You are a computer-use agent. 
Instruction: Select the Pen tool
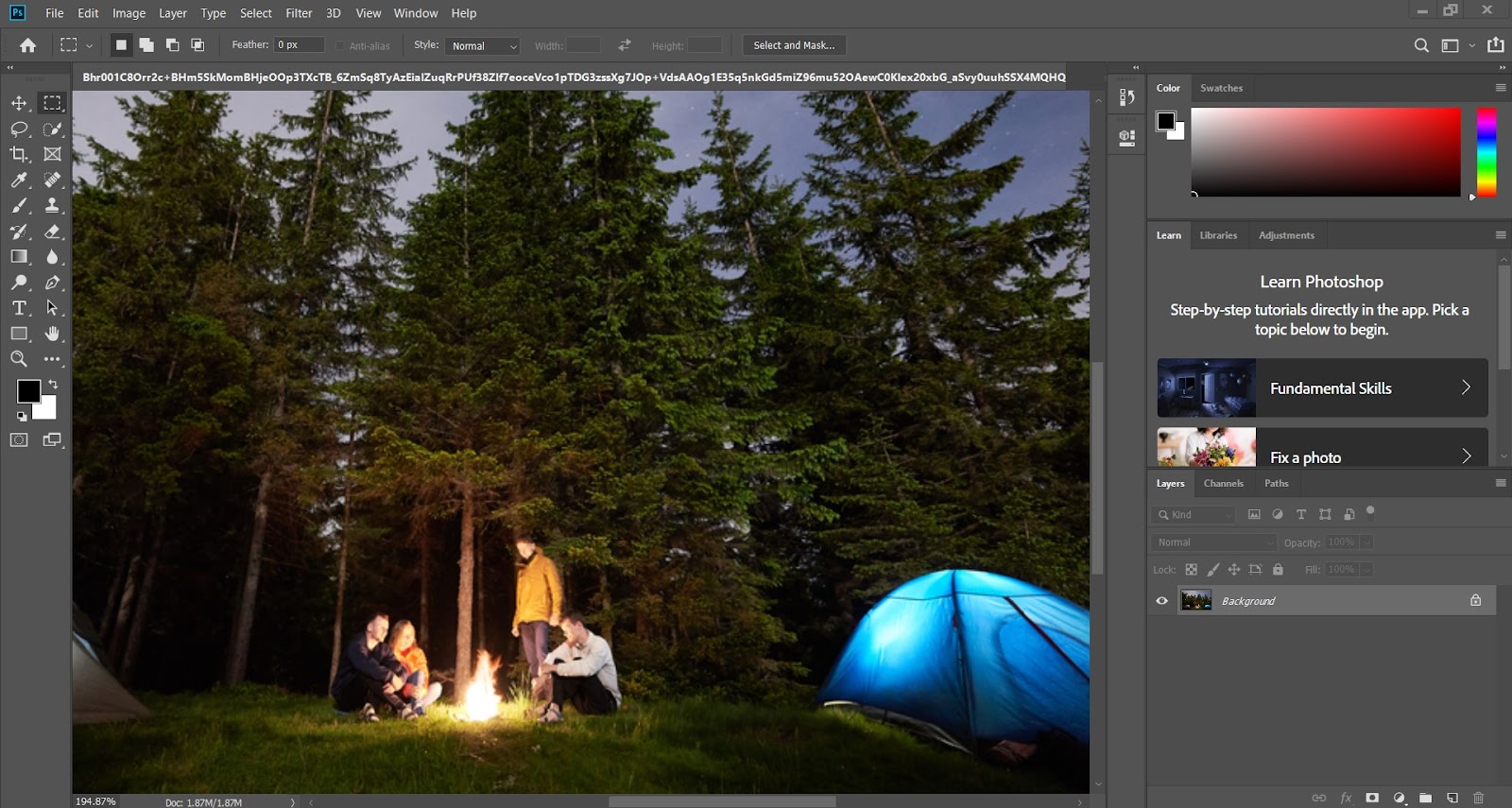click(x=52, y=282)
